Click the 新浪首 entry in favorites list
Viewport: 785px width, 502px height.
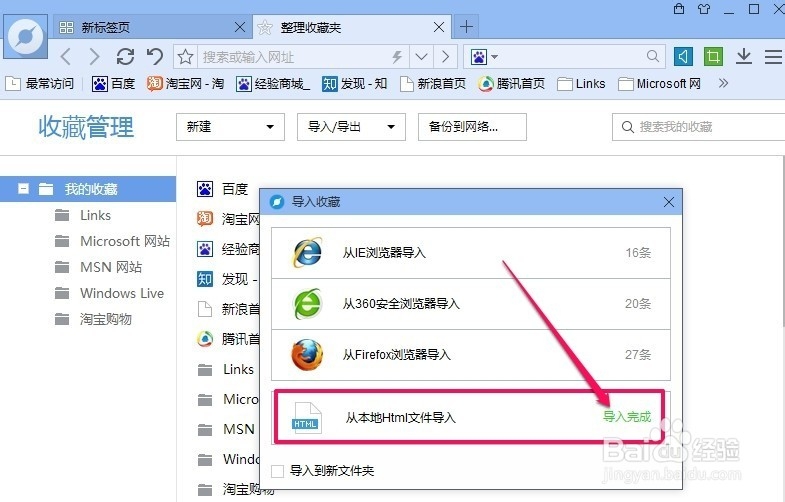[228, 309]
